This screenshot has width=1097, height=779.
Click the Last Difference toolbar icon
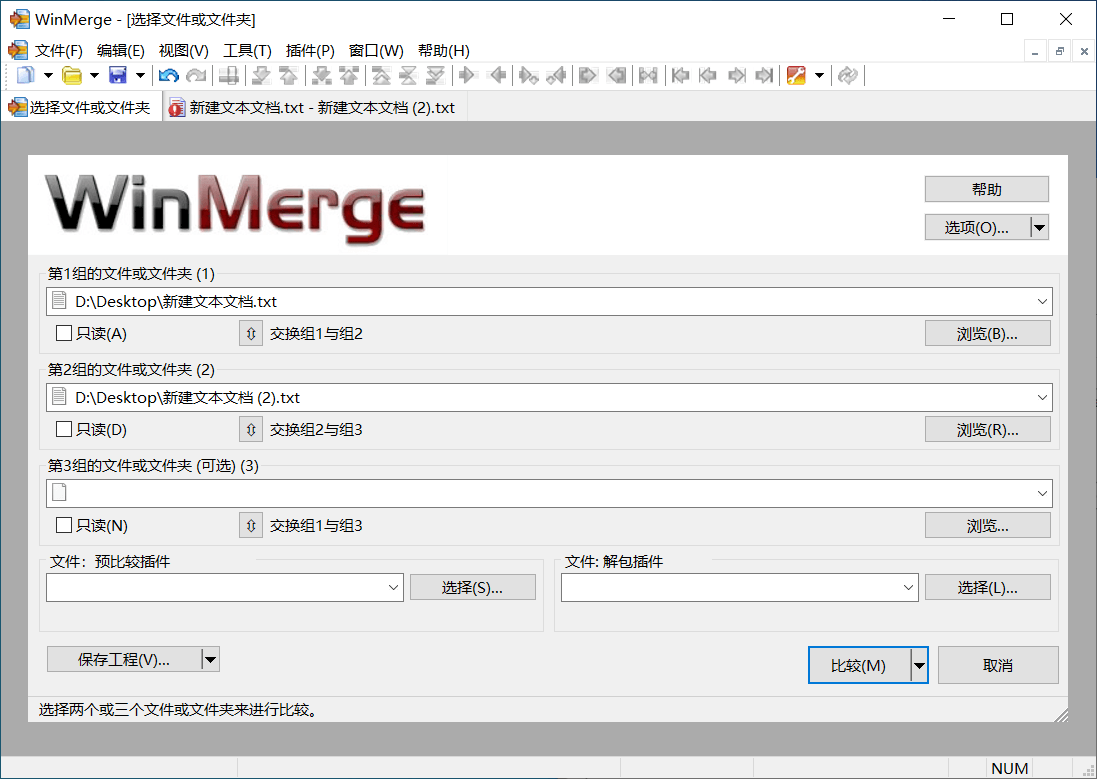click(435, 75)
